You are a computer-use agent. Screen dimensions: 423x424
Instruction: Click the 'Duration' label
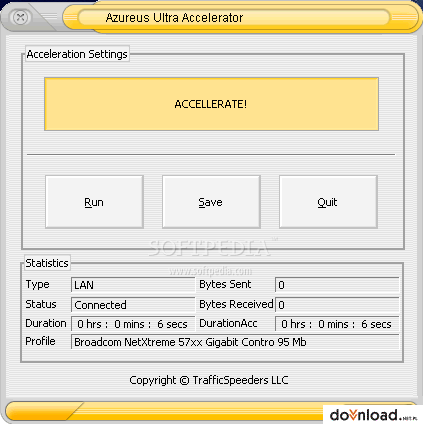coord(46,323)
